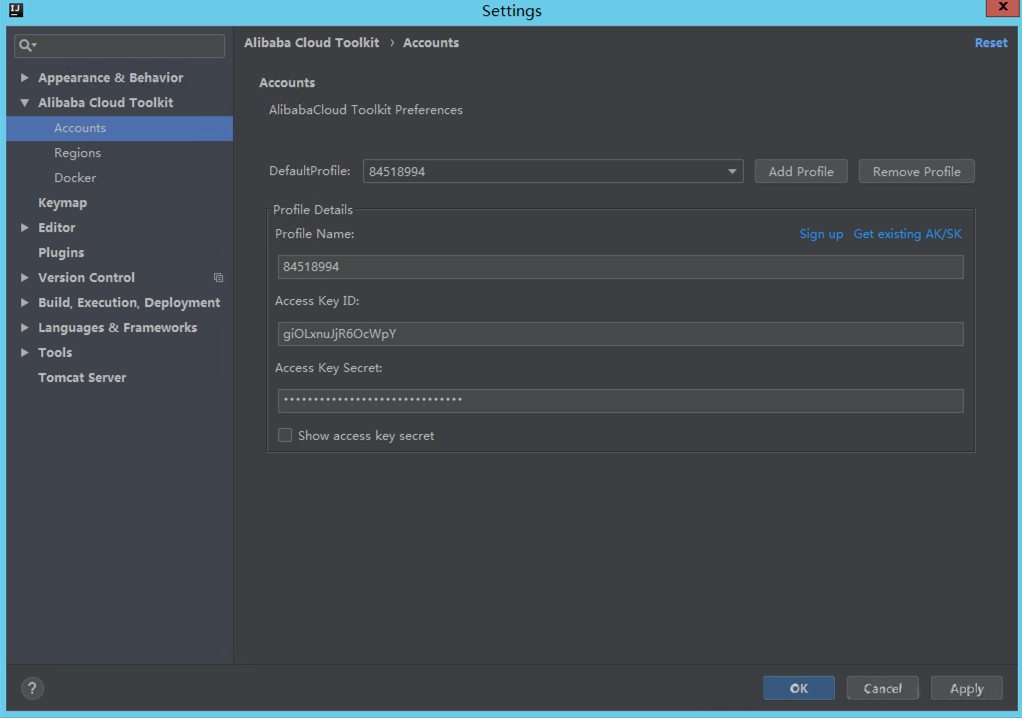Viewport: 1022px width, 718px height.
Task: Expand the Version Control node
Action: (x=24, y=278)
